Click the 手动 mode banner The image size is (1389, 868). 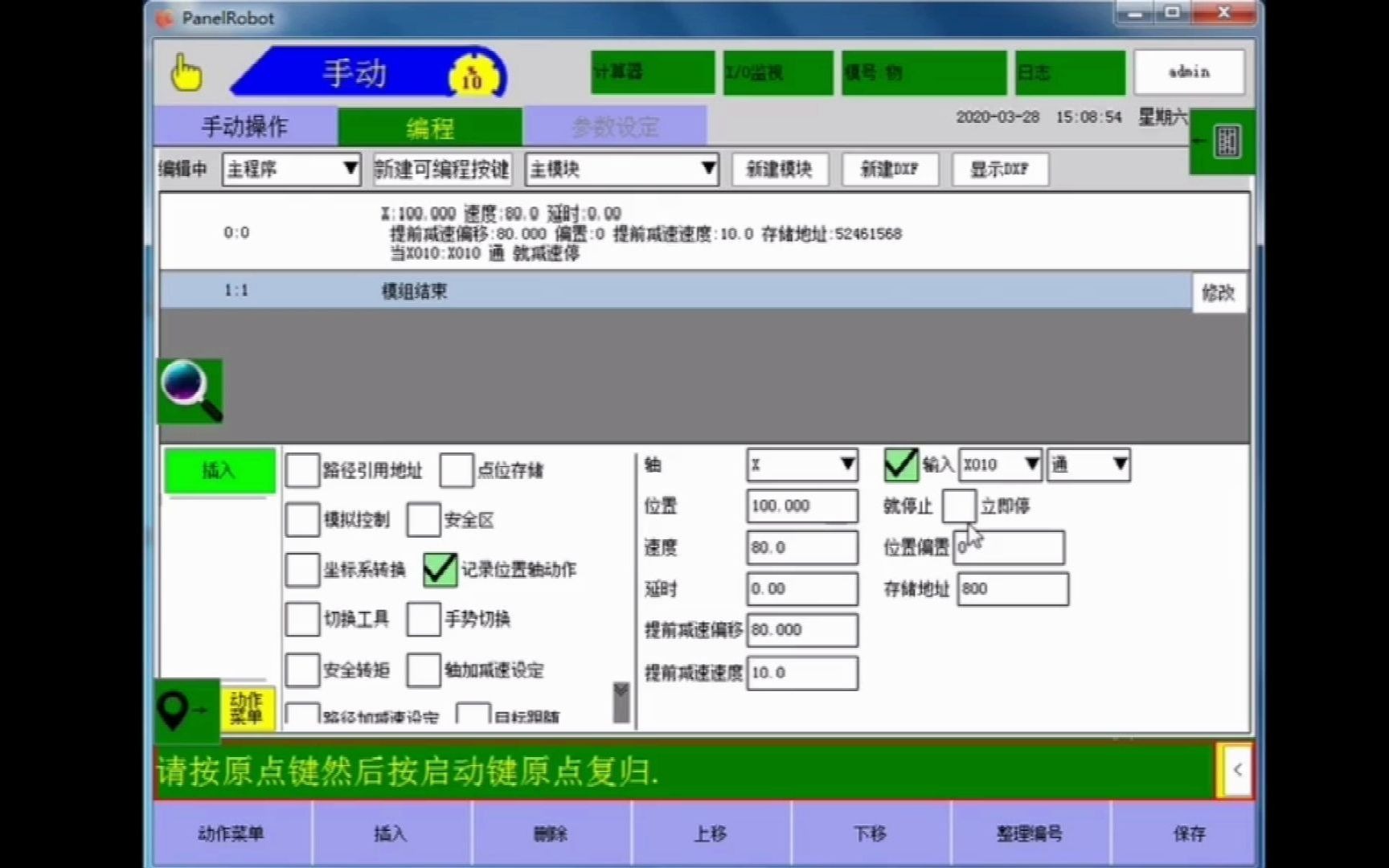(370, 72)
